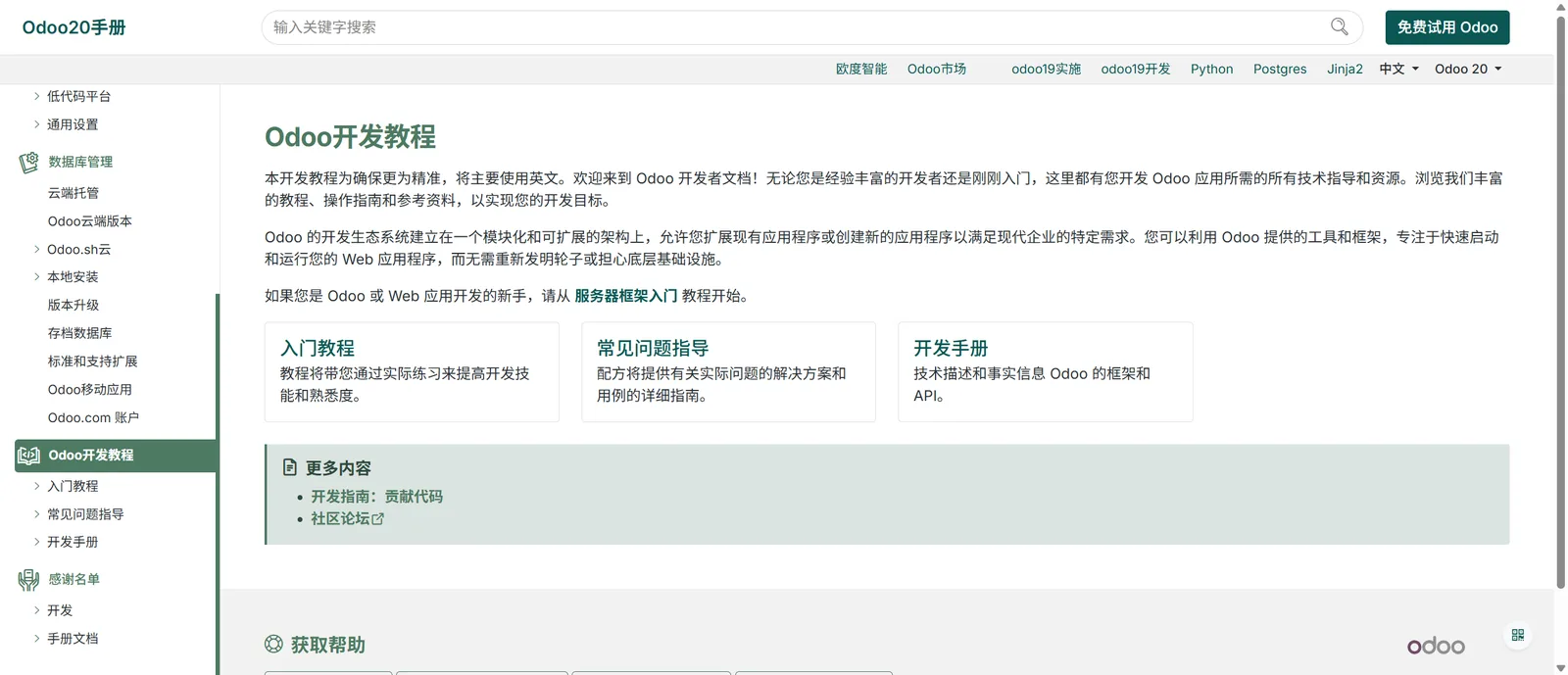Image resolution: width=1568 pixels, height=675 pixels.
Task: Click the sidebar vertical scrollbar
Action: 218,484
